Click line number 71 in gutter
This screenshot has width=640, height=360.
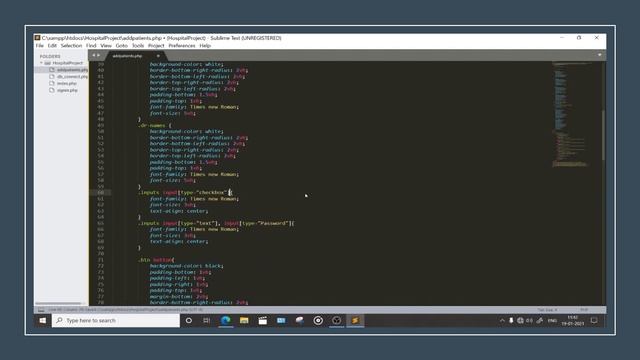pyautogui.click(x=100, y=260)
